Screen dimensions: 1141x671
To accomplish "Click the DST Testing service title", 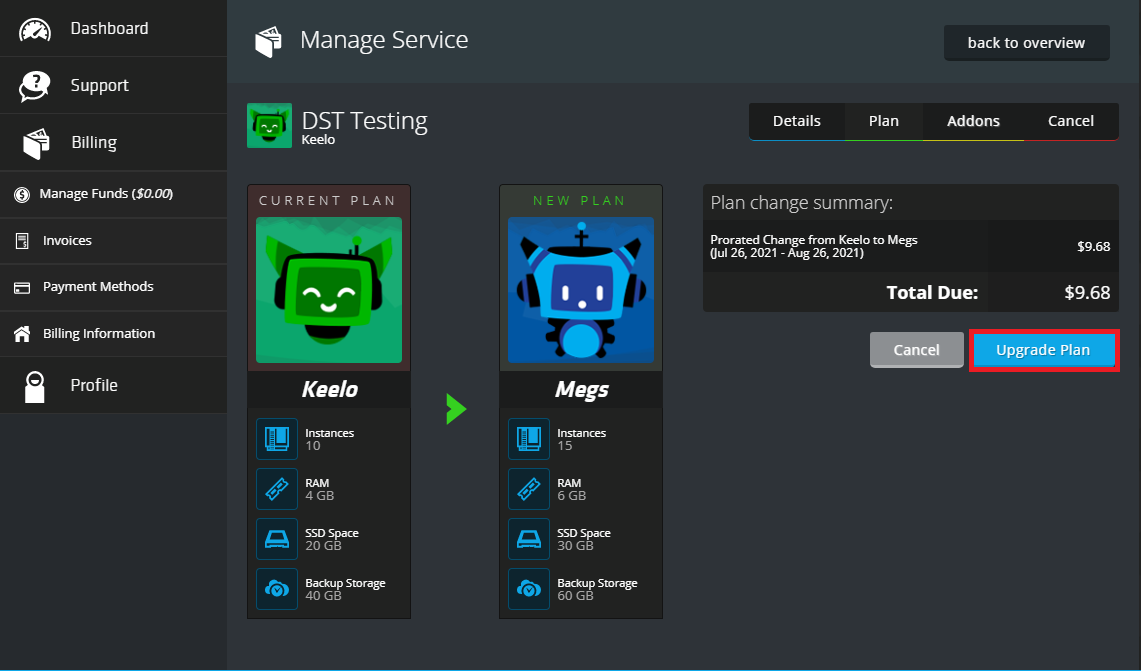I will pos(365,120).
